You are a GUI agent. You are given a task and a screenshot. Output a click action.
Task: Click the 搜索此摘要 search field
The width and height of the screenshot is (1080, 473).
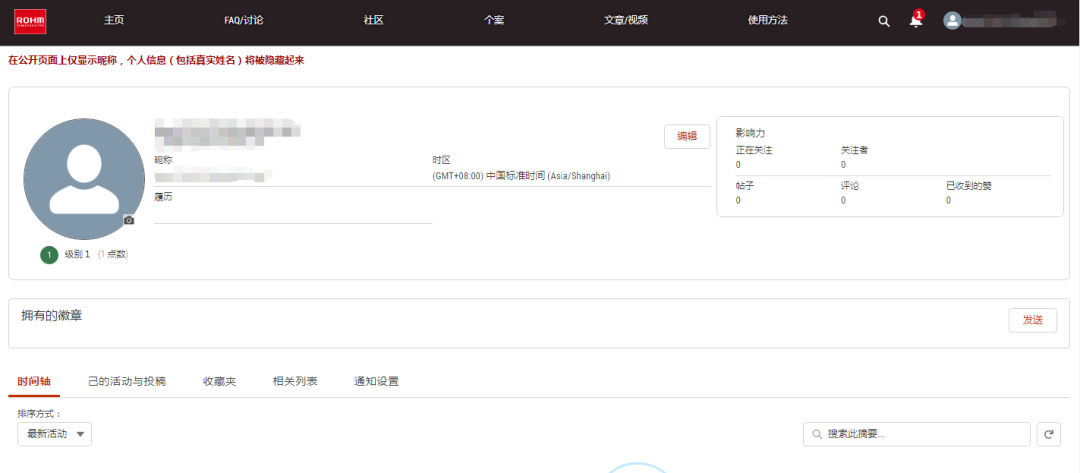click(917, 434)
